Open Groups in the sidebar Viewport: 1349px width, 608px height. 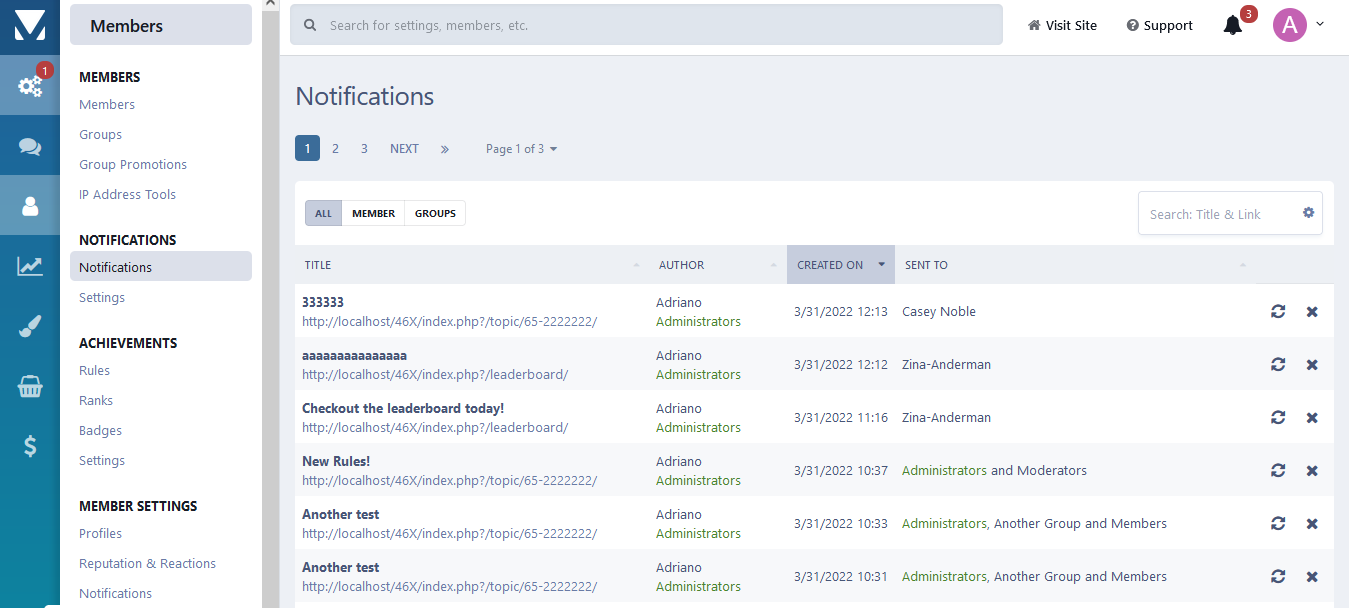[100, 135]
